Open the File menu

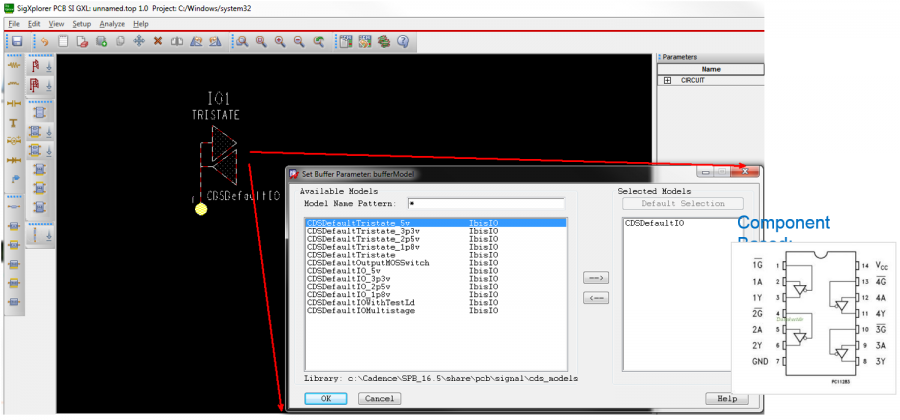tap(14, 23)
